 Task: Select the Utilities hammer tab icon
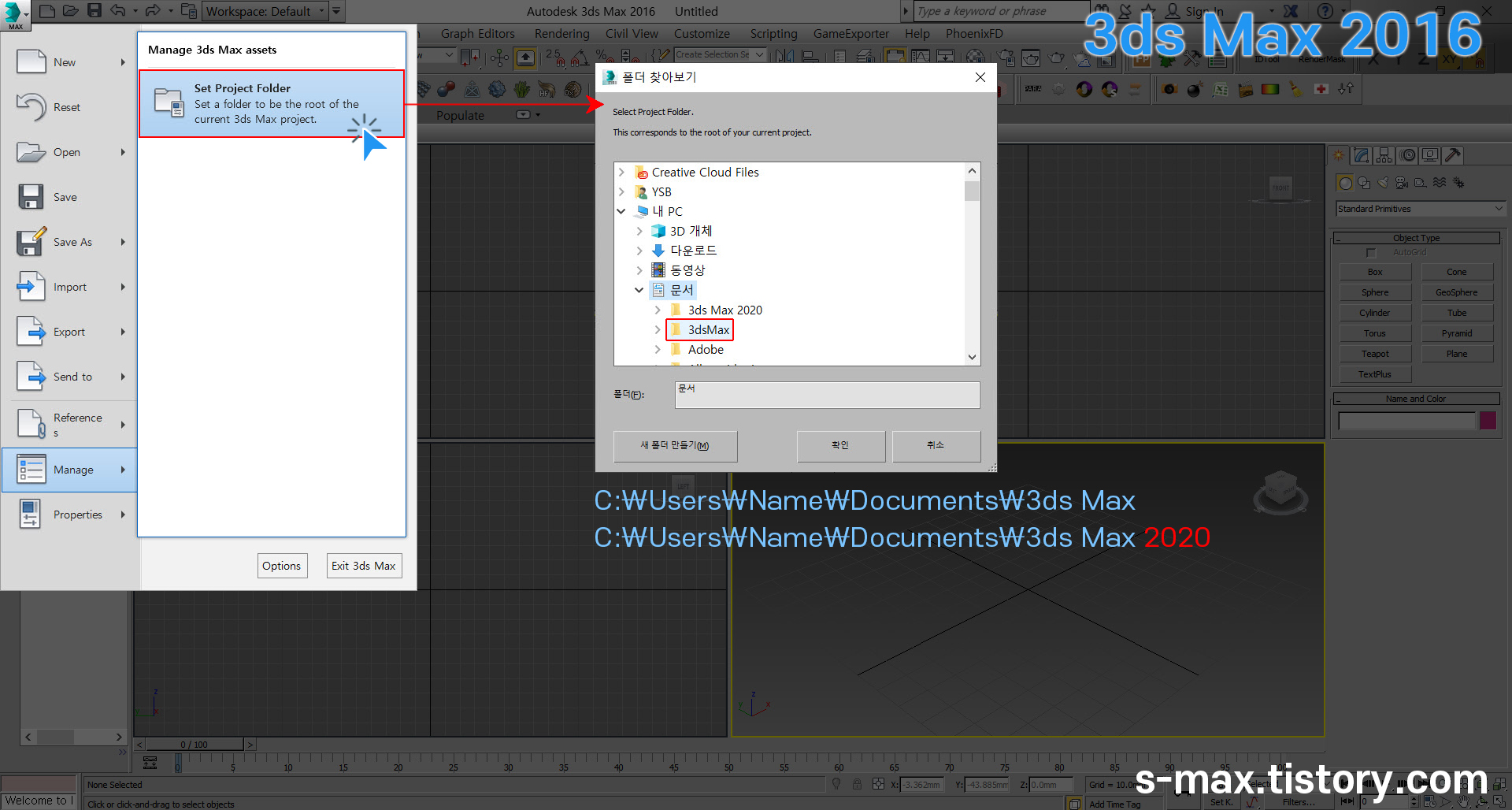[x=1454, y=155]
